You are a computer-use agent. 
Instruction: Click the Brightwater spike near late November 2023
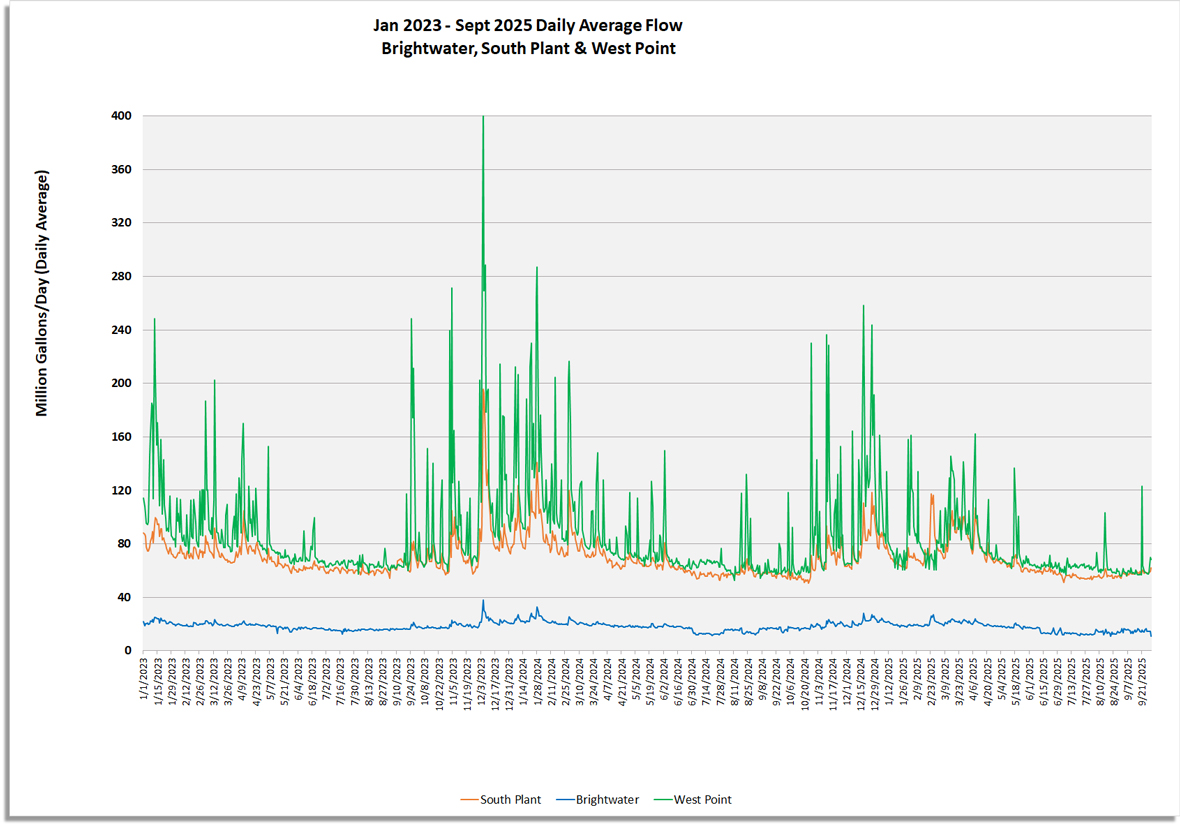pos(484,600)
